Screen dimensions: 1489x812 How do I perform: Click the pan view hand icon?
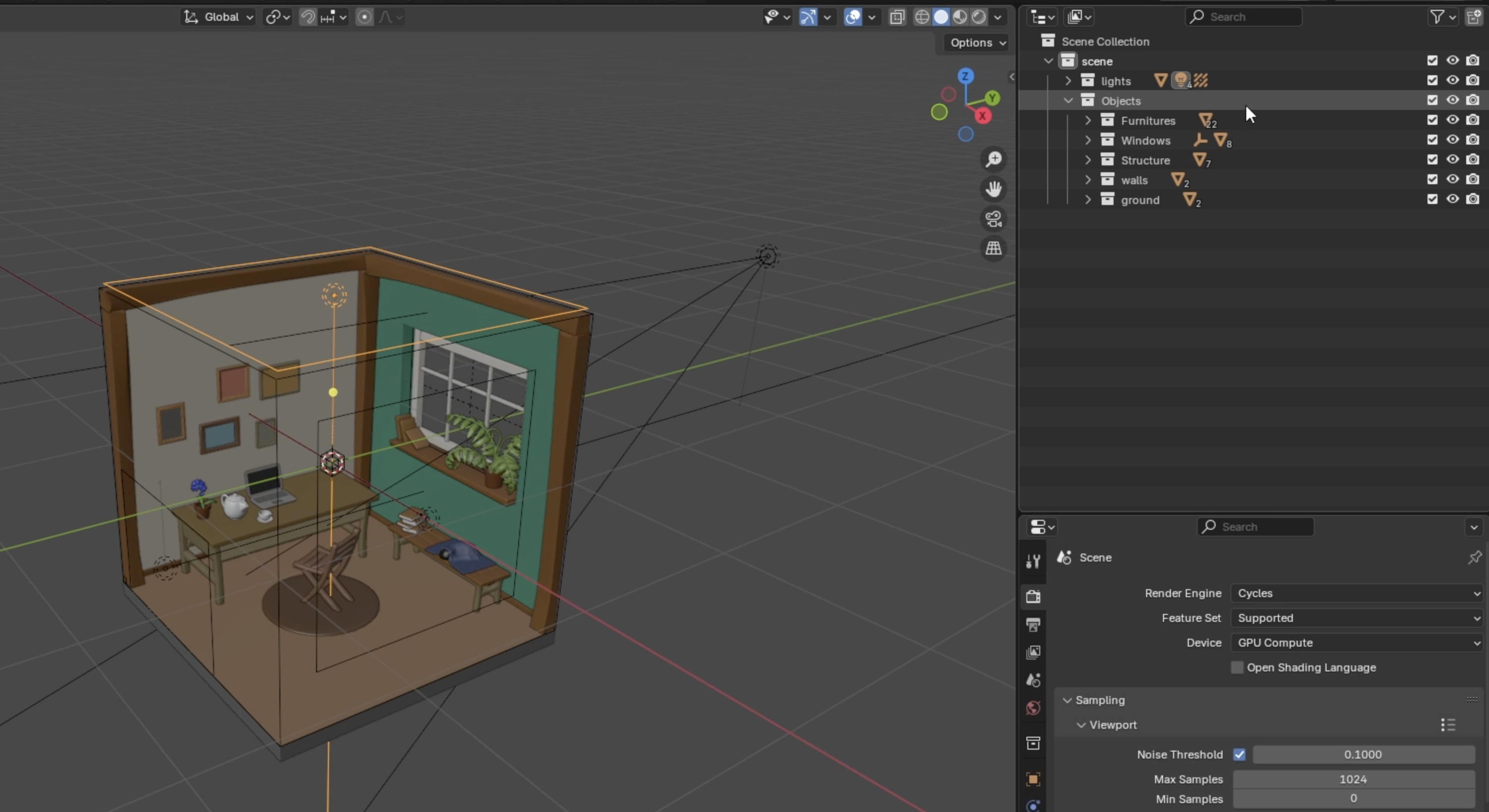tap(994, 189)
